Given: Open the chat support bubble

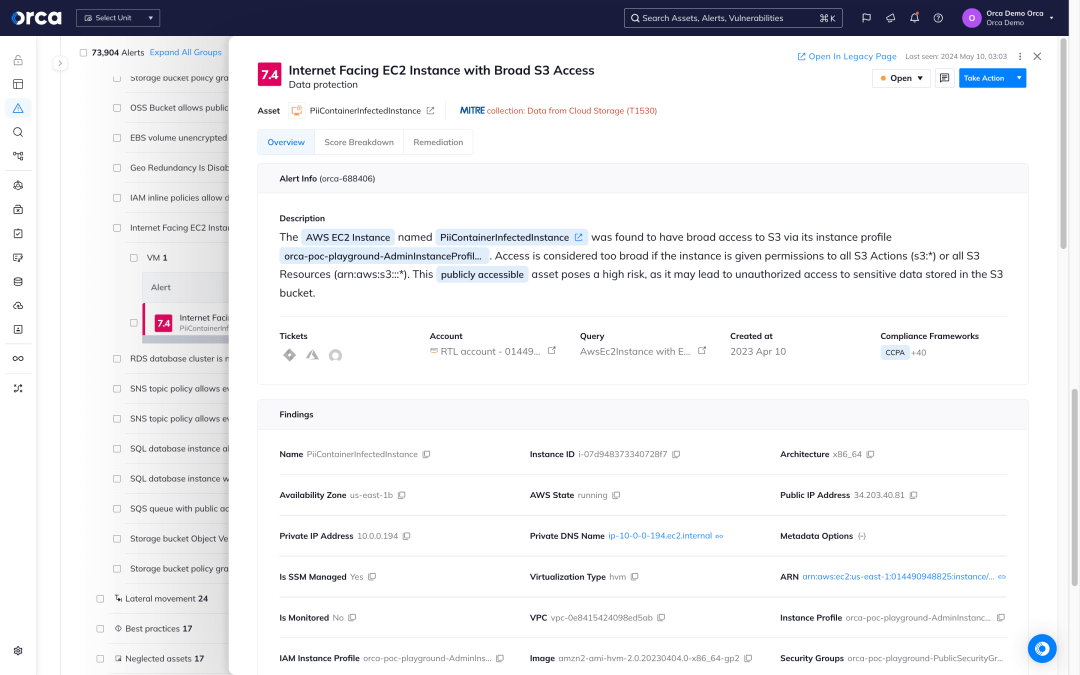Looking at the screenshot, I should tap(1042, 648).
